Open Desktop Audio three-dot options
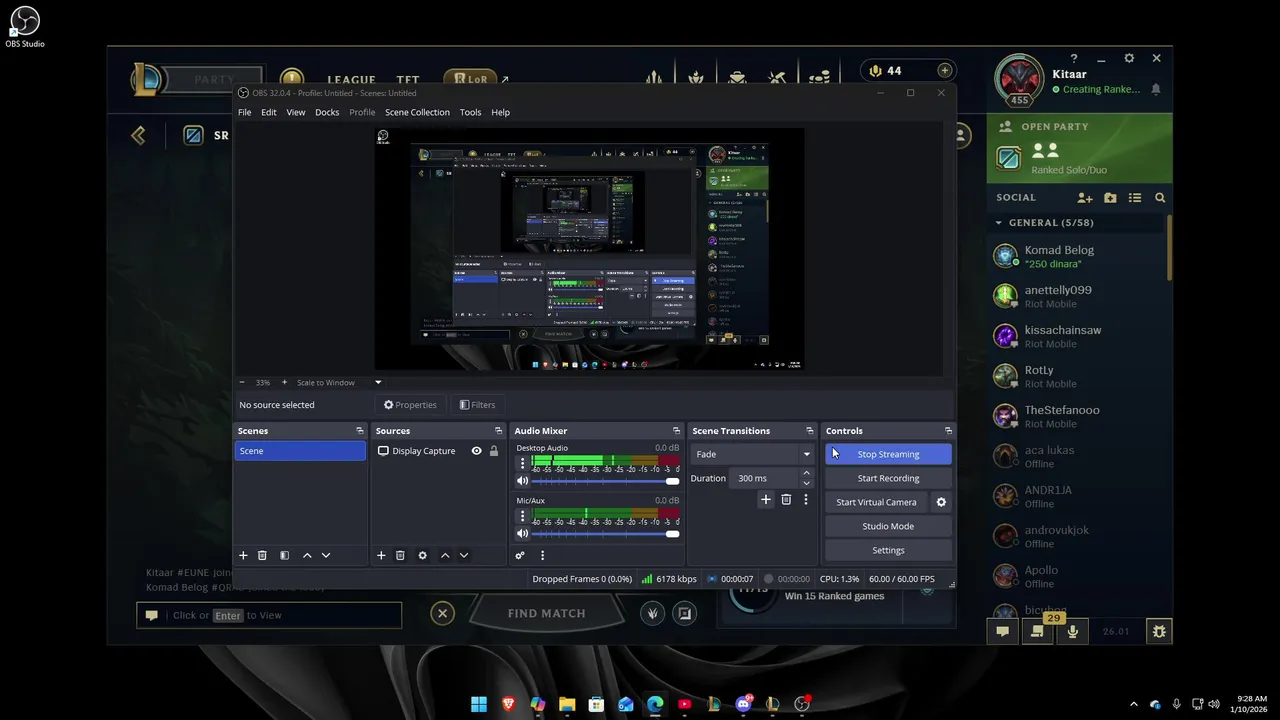 click(x=522, y=463)
